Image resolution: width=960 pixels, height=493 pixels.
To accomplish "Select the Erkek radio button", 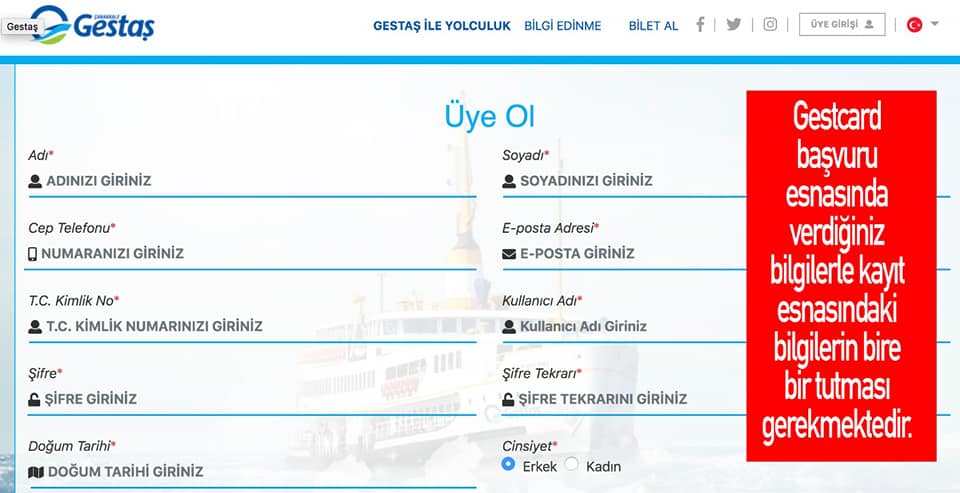I will (508, 464).
